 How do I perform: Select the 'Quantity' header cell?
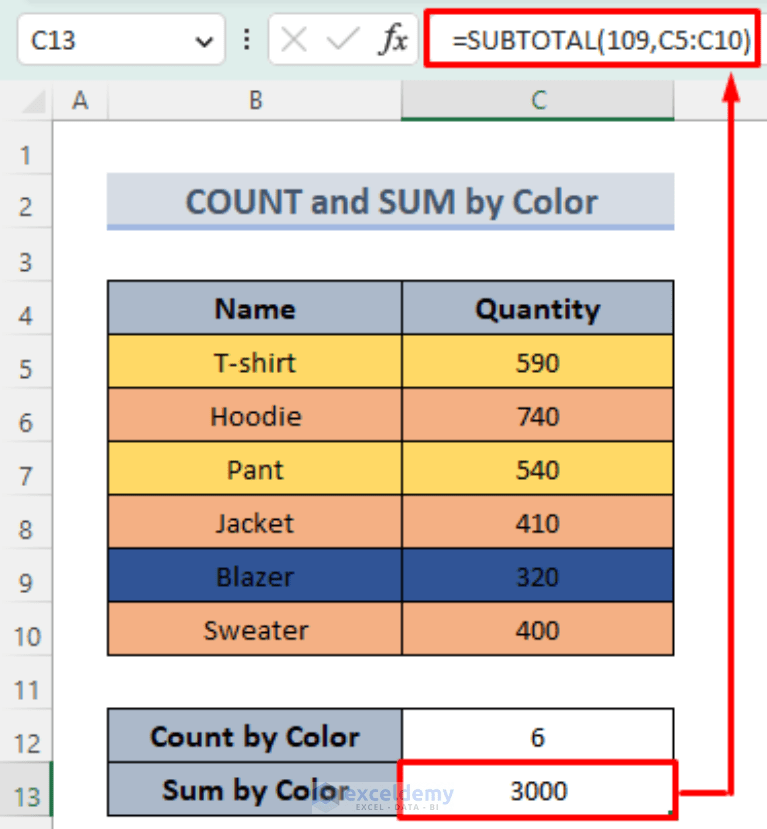(x=538, y=308)
